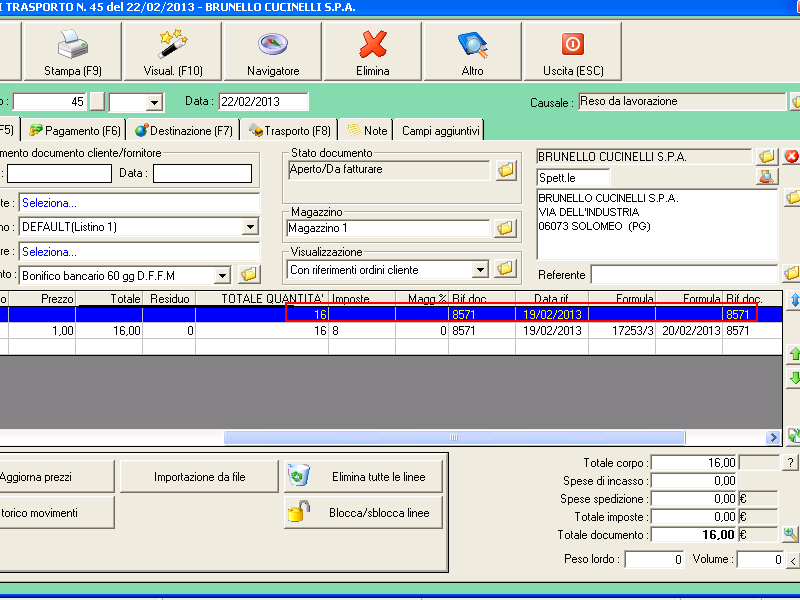Click the Data rif column header
The height and width of the screenshot is (600, 800).
pyautogui.click(x=552, y=298)
